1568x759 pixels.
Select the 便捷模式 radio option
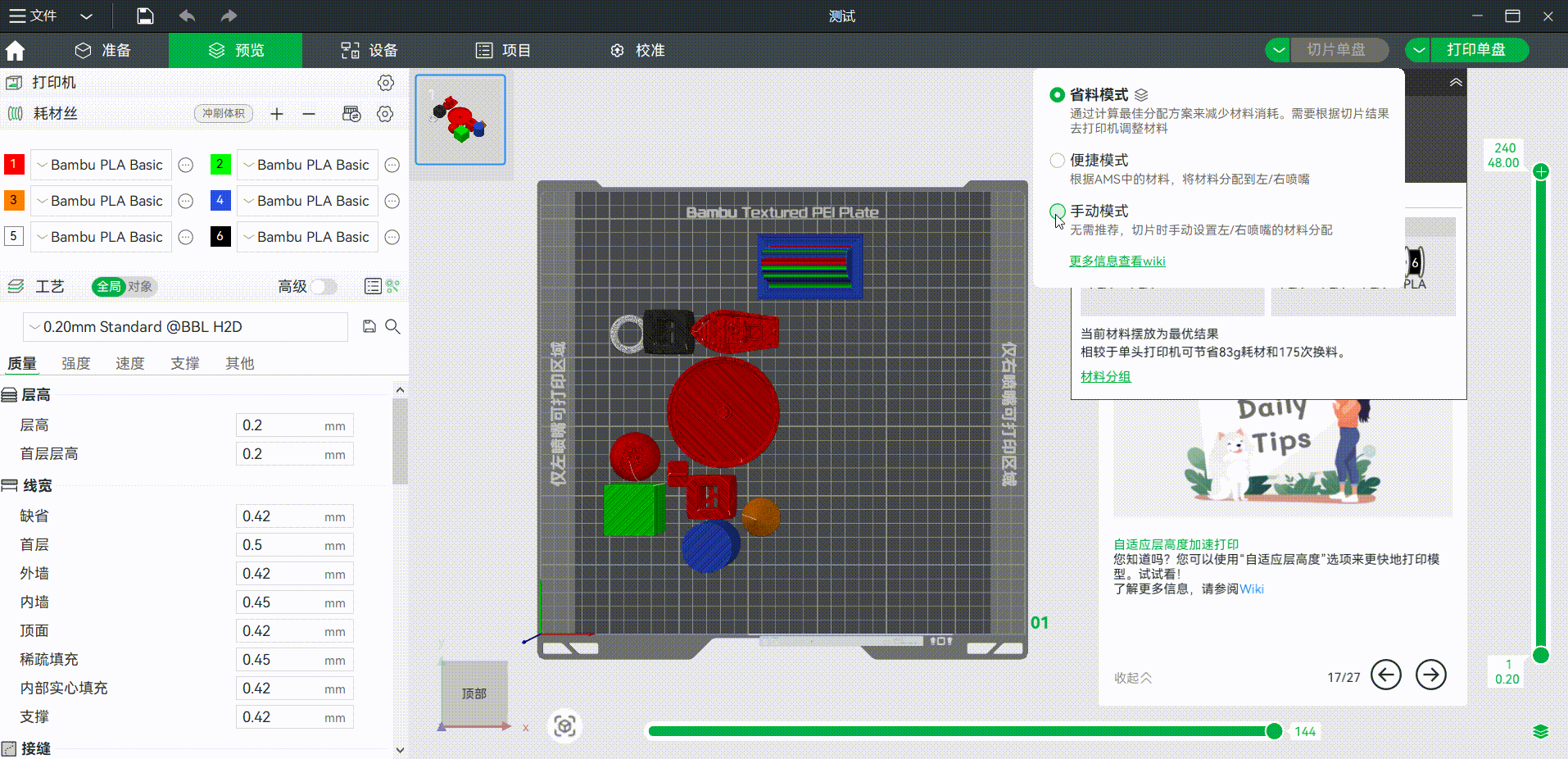(1057, 160)
